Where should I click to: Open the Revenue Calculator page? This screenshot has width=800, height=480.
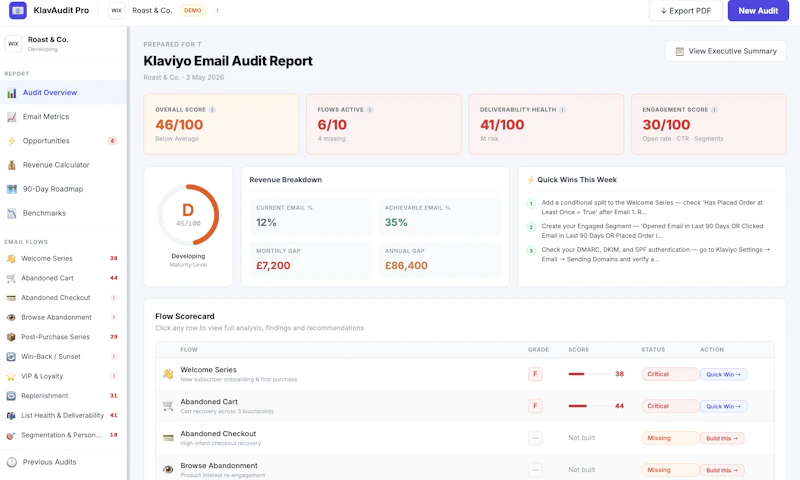(63, 165)
